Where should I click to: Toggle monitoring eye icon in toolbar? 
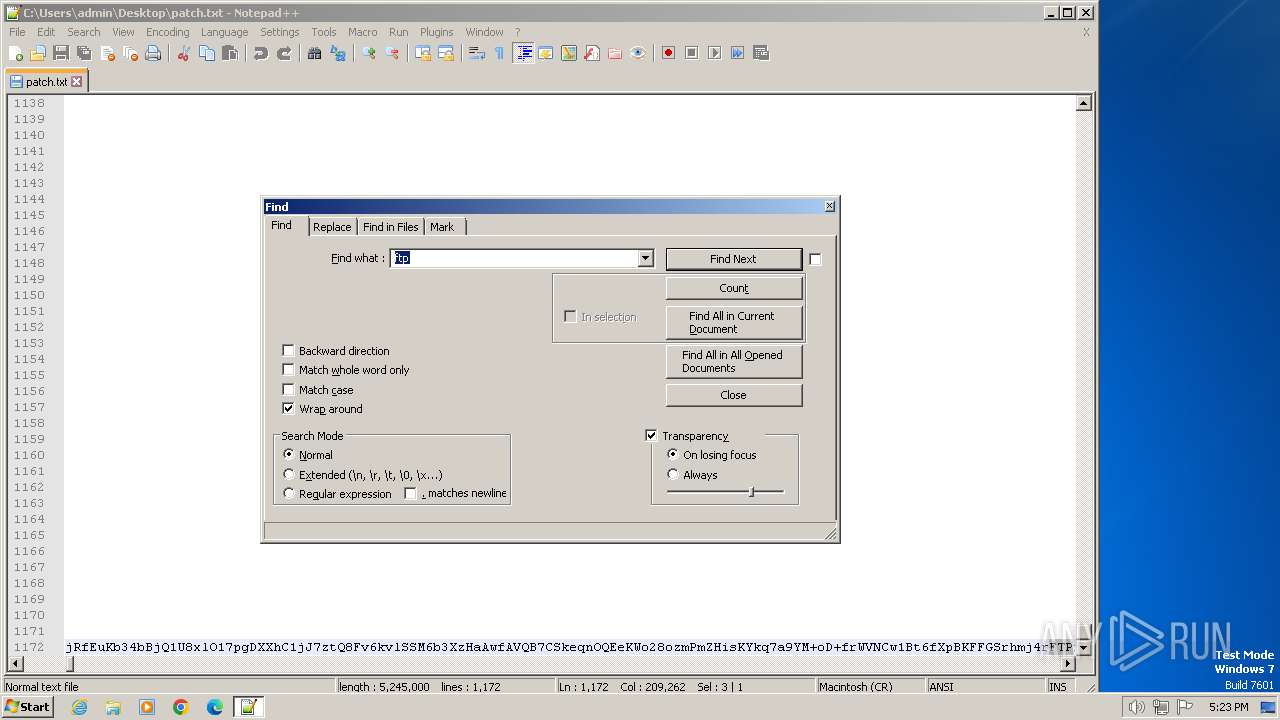pyautogui.click(x=638, y=53)
